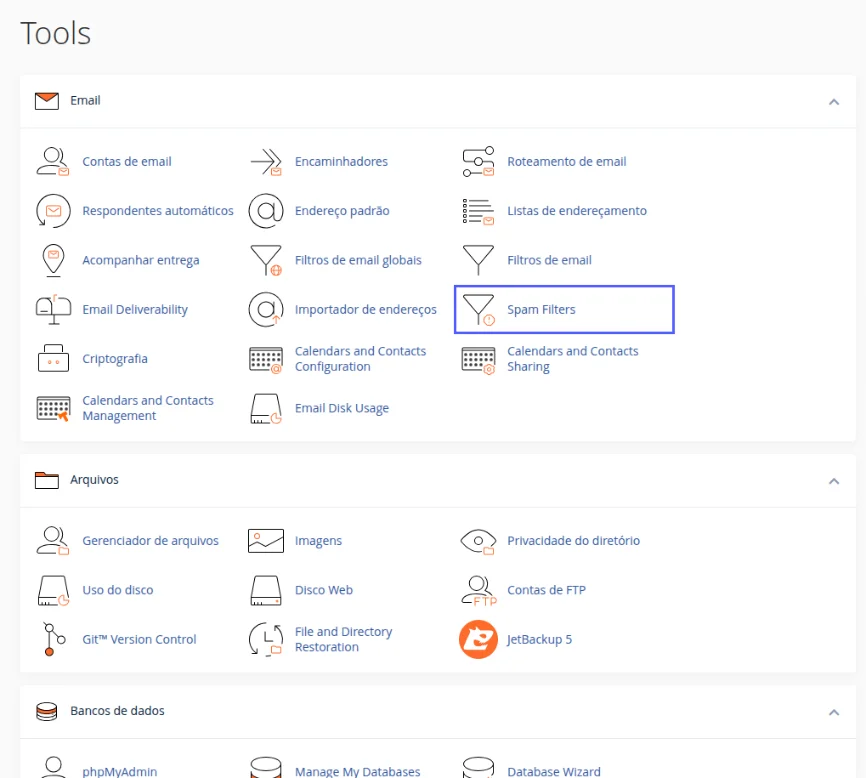Open Calendars and Contacts Configuration link
The image size is (866, 778).
[x=360, y=359]
